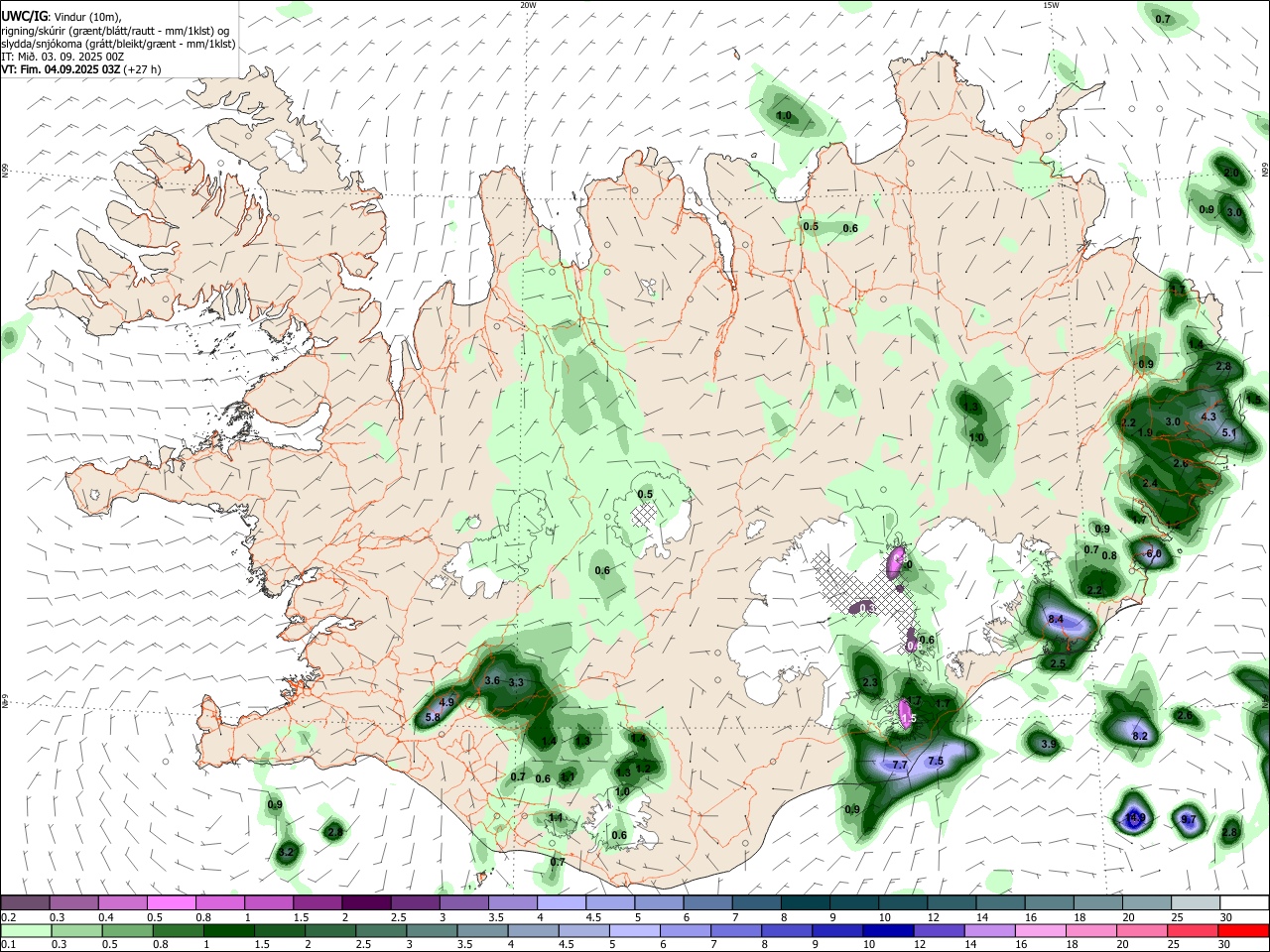Click the '4.9' precipitation value
Image resolution: width=1270 pixels, height=952 pixels.
tap(446, 702)
